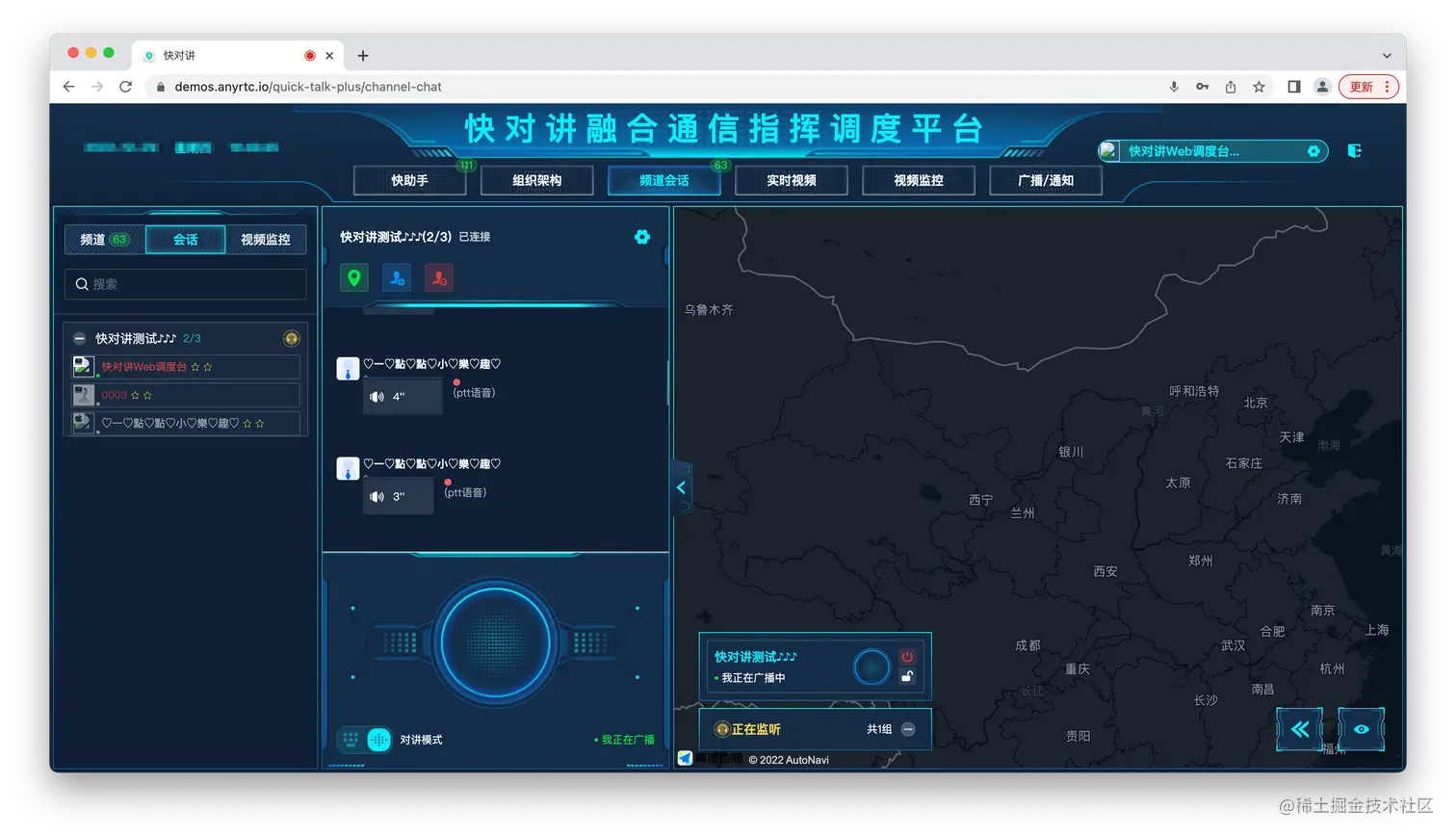Click the headset monitor icon on 快对讲测试 row

pyautogui.click(x=291, y=338)
